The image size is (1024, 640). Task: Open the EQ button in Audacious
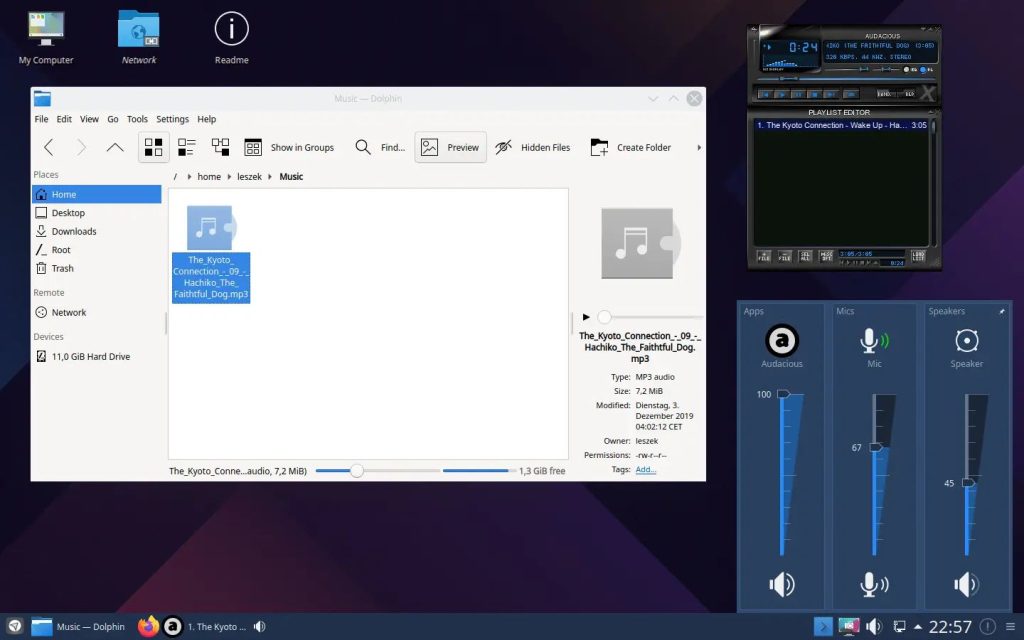click(x=906, y=69)
